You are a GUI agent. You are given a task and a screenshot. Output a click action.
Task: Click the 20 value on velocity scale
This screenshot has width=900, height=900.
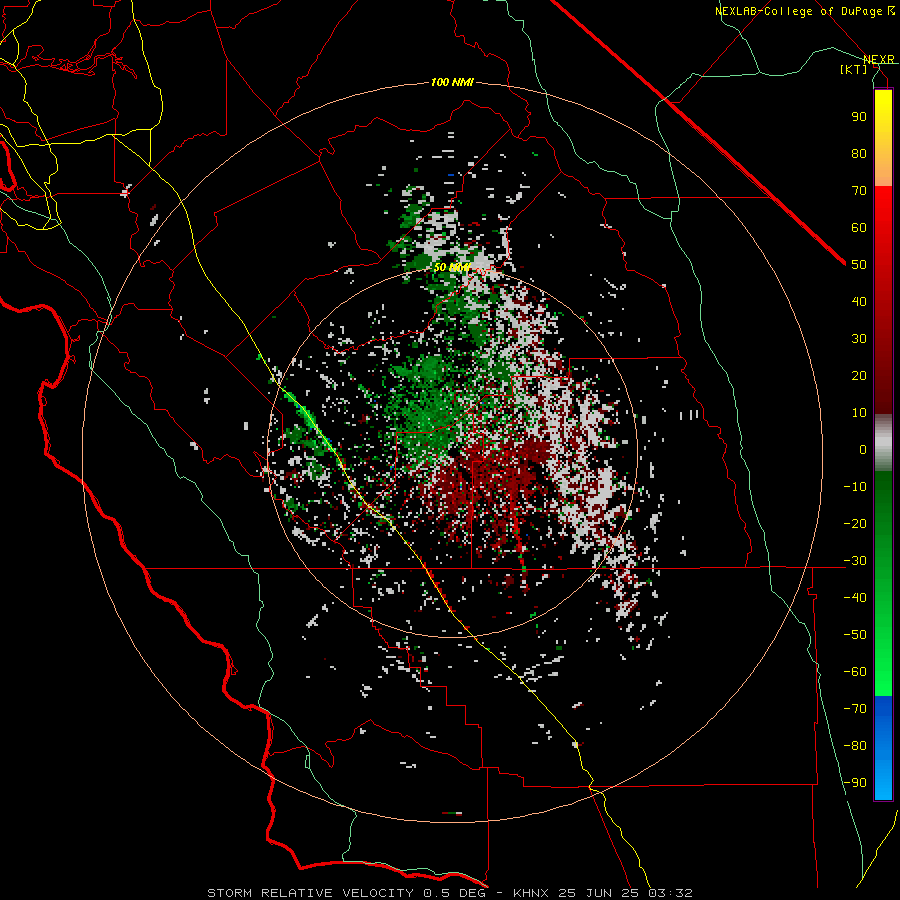click(x=859, y=375)
